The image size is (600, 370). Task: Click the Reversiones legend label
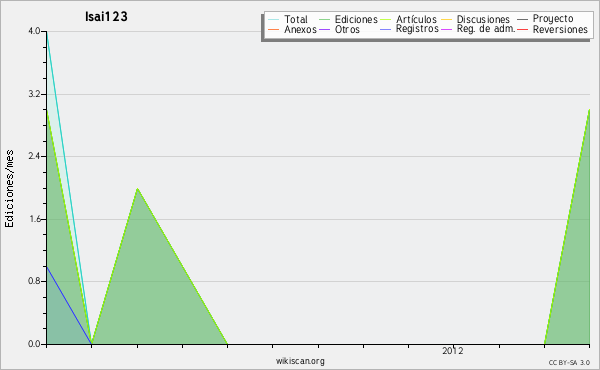point(560,29)
